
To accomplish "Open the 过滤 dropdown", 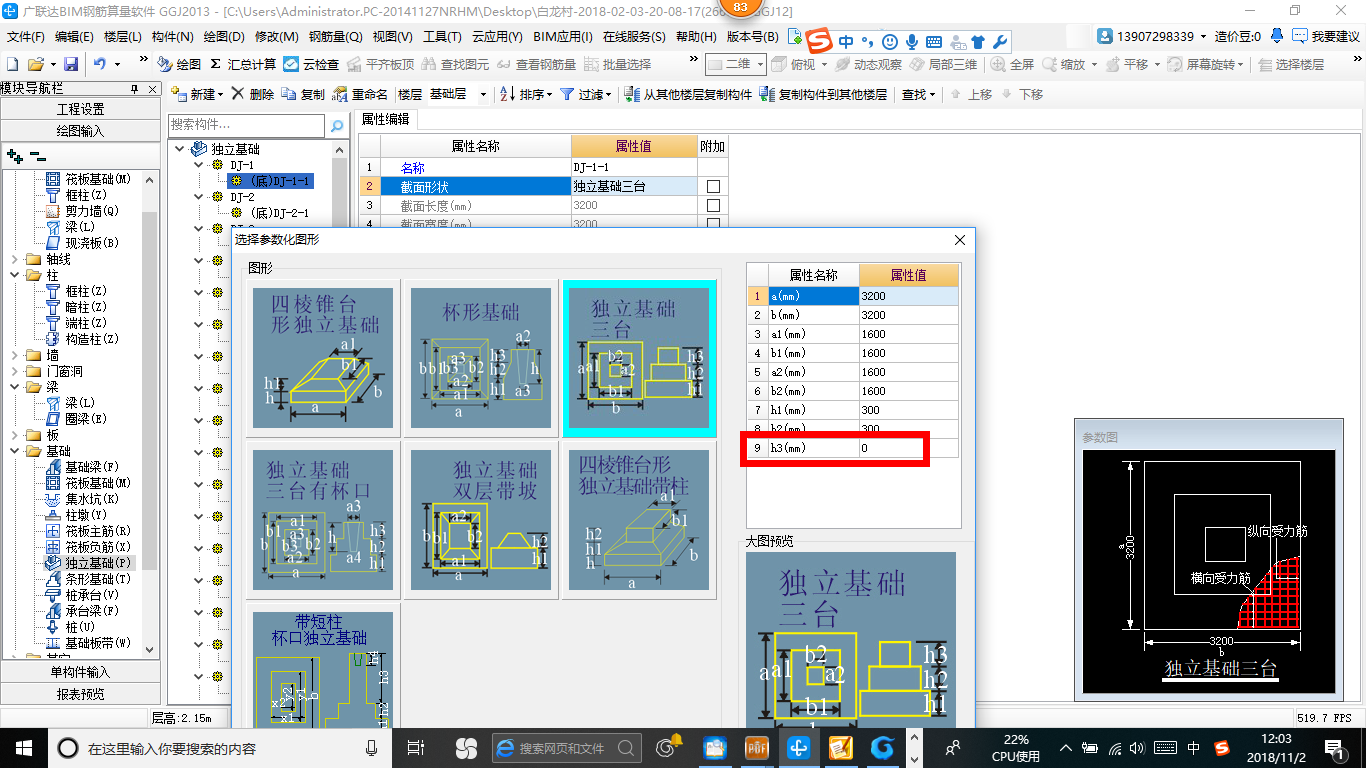I will [586, 94].
